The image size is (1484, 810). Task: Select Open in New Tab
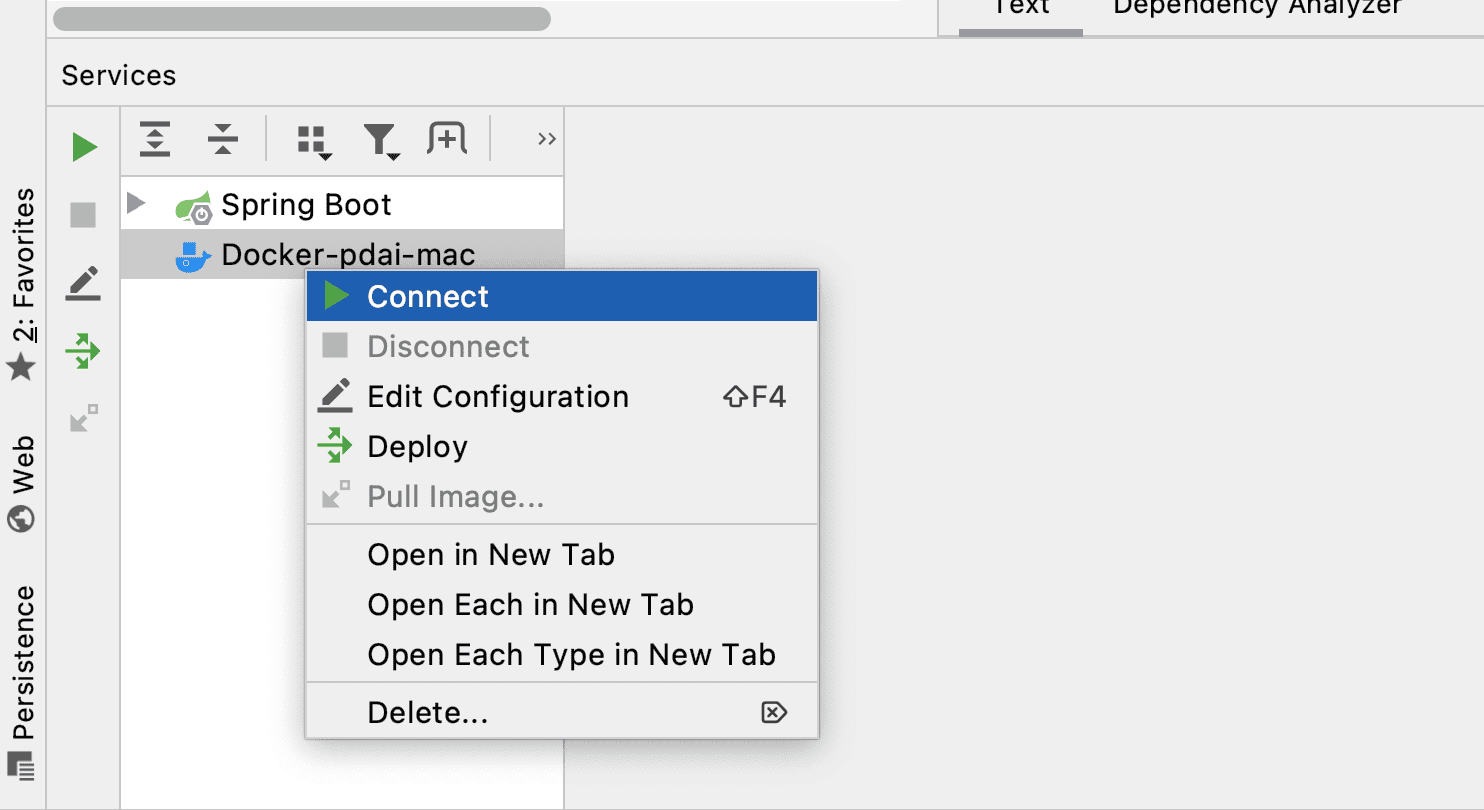[491, 555]
